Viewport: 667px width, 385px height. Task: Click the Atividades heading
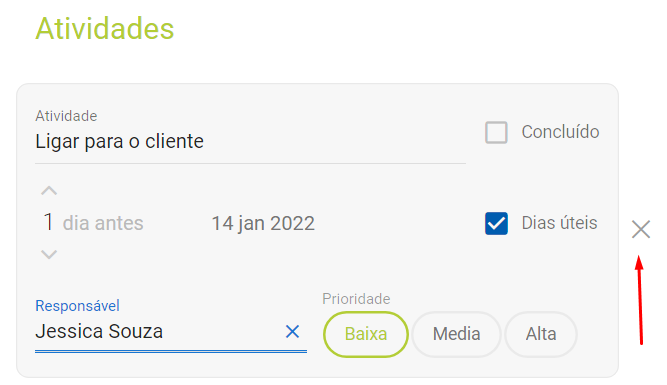105,29
